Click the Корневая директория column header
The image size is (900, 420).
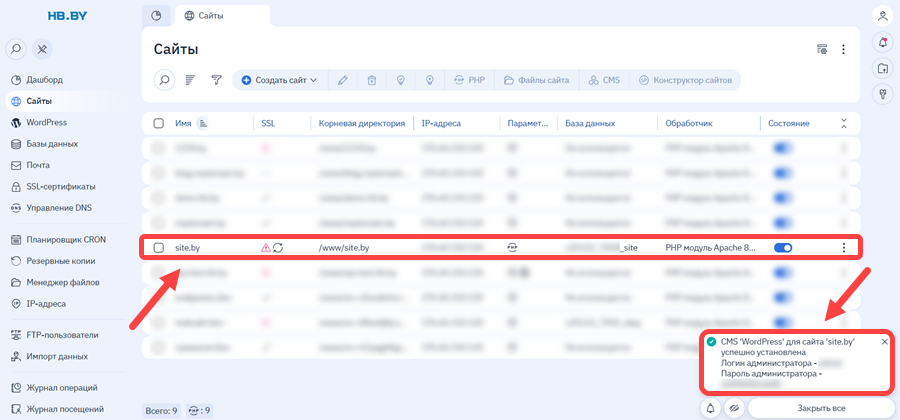click(362, 123)
